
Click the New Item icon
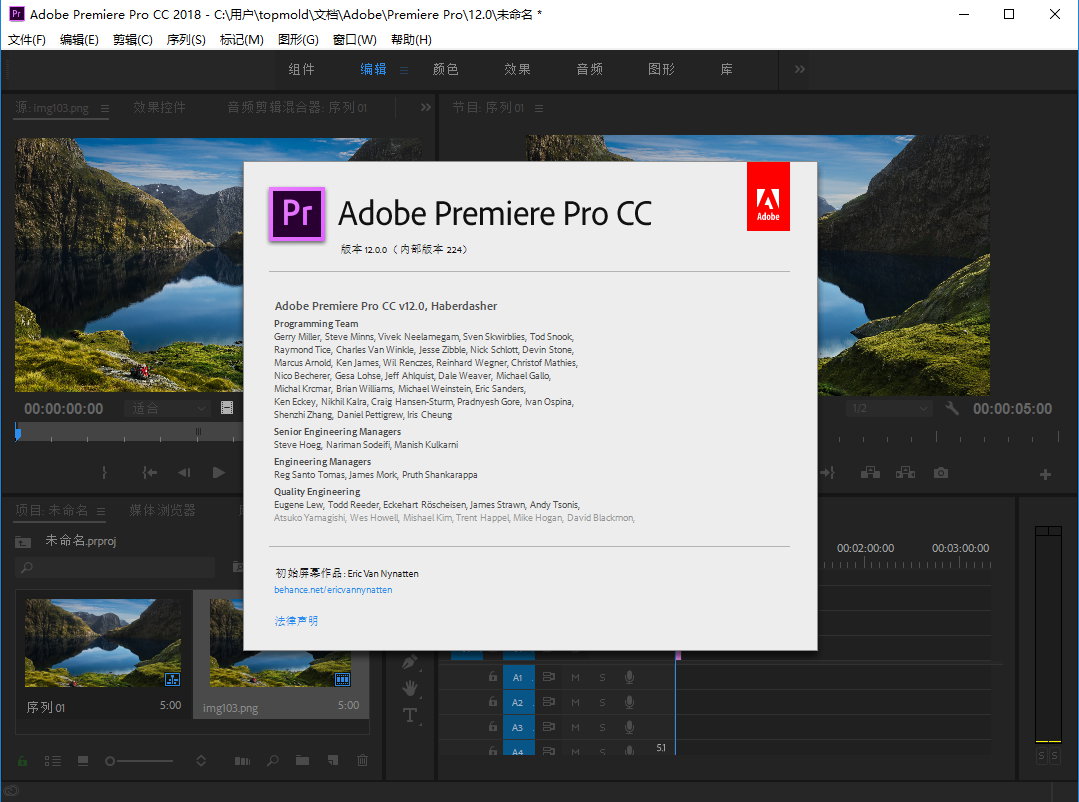[333, 761]
